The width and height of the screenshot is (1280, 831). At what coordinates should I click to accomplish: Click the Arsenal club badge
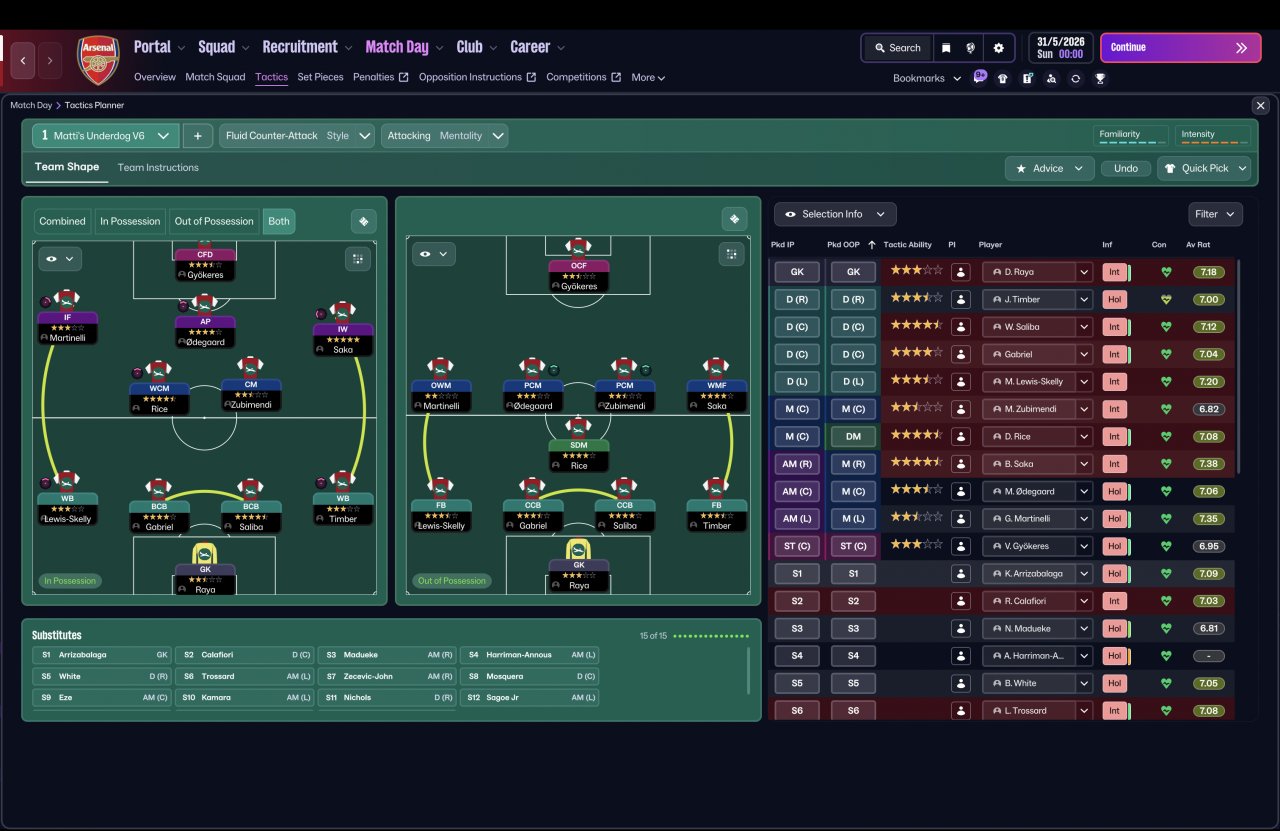(x=98, y=60)
